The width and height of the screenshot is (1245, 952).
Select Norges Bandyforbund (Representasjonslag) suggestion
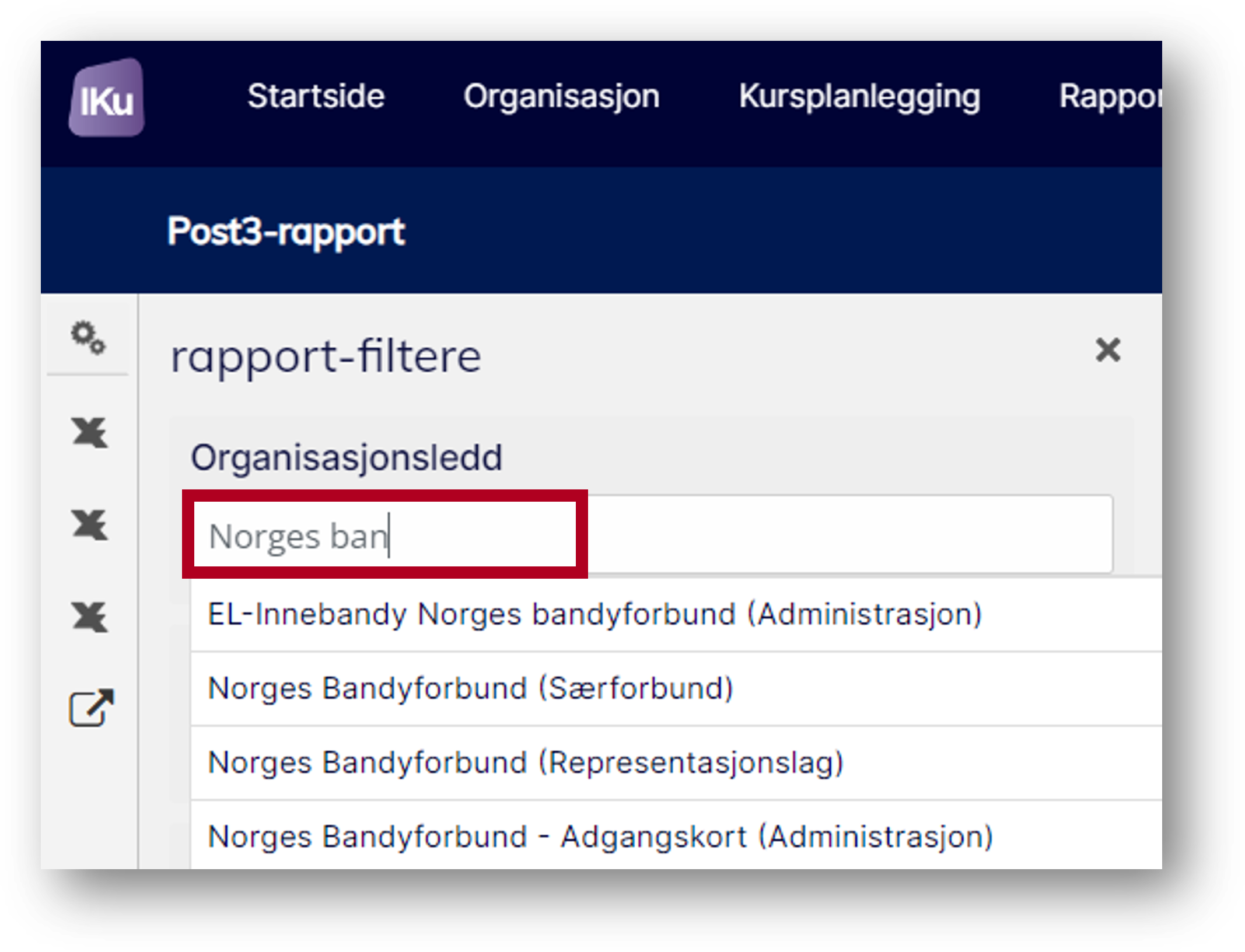pos(676,762)
